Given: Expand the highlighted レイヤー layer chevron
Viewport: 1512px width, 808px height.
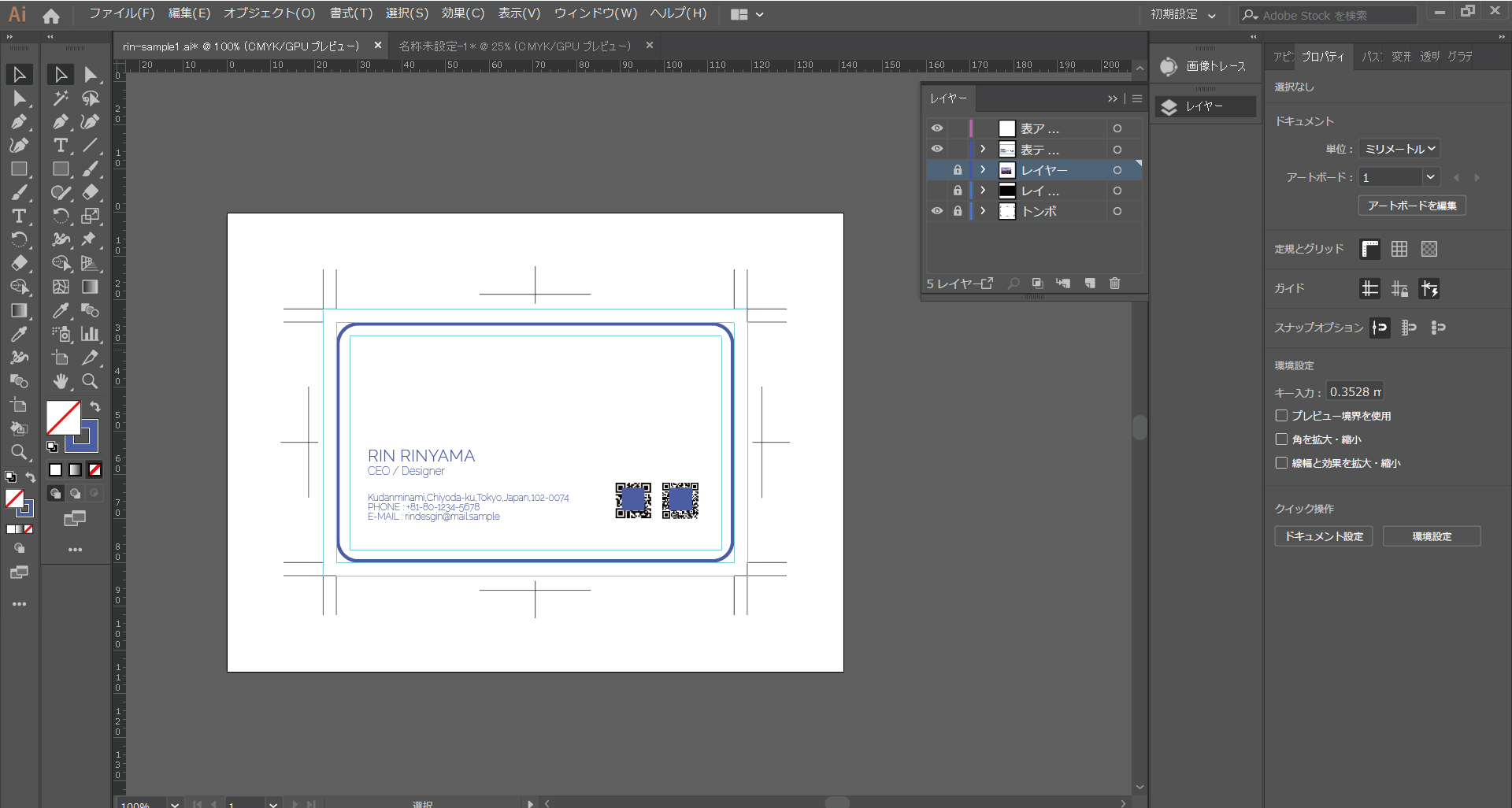Looking at the screenshot, I should pos(983,170).
